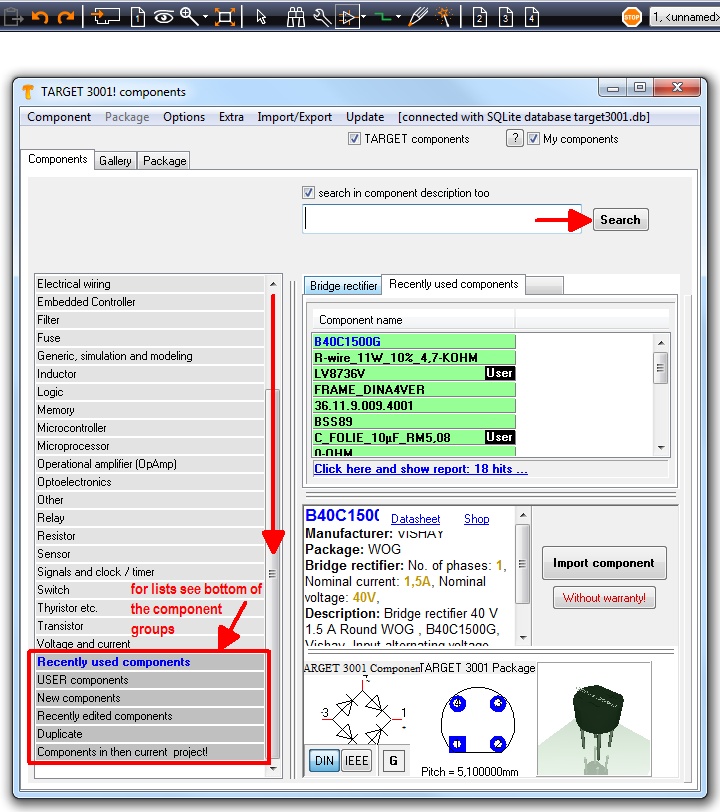Screen dimensions: 720x812
Task: Click the Import component button
Action: pos(603,563)
